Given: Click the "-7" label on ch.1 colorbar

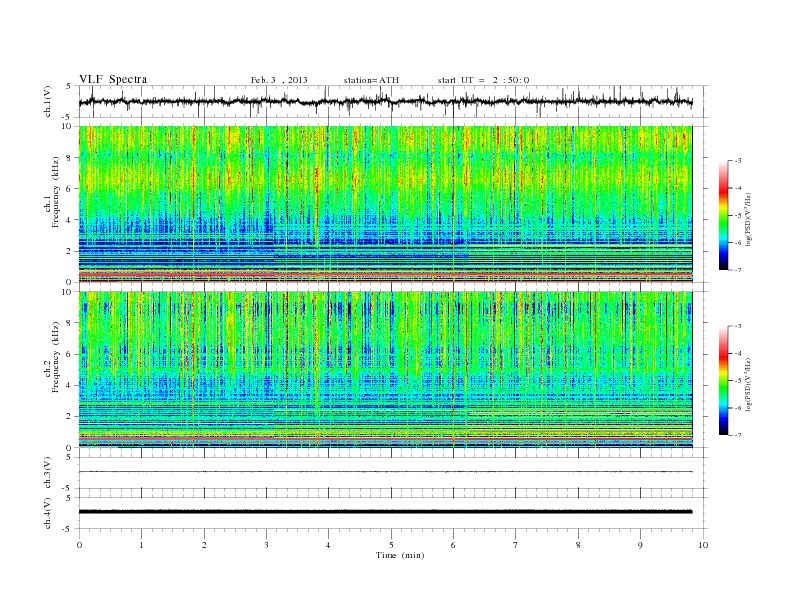Looking at the screenshot, I should [x=738, y=270].
